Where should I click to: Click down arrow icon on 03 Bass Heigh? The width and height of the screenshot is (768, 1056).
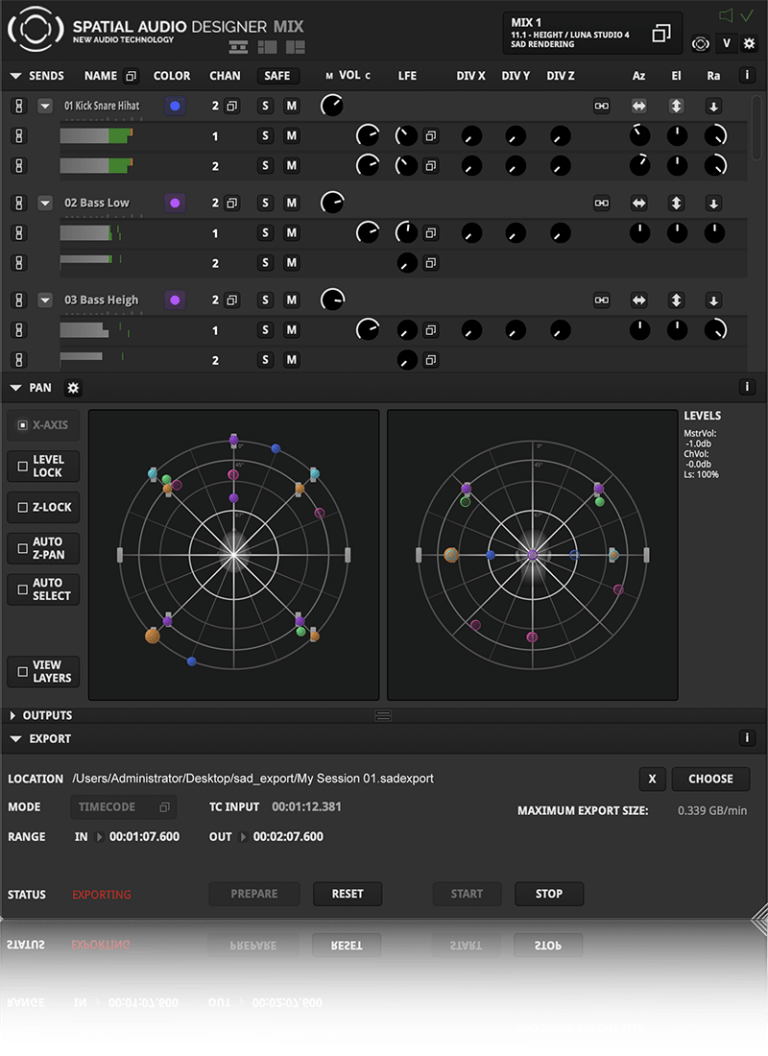(713, 300)
